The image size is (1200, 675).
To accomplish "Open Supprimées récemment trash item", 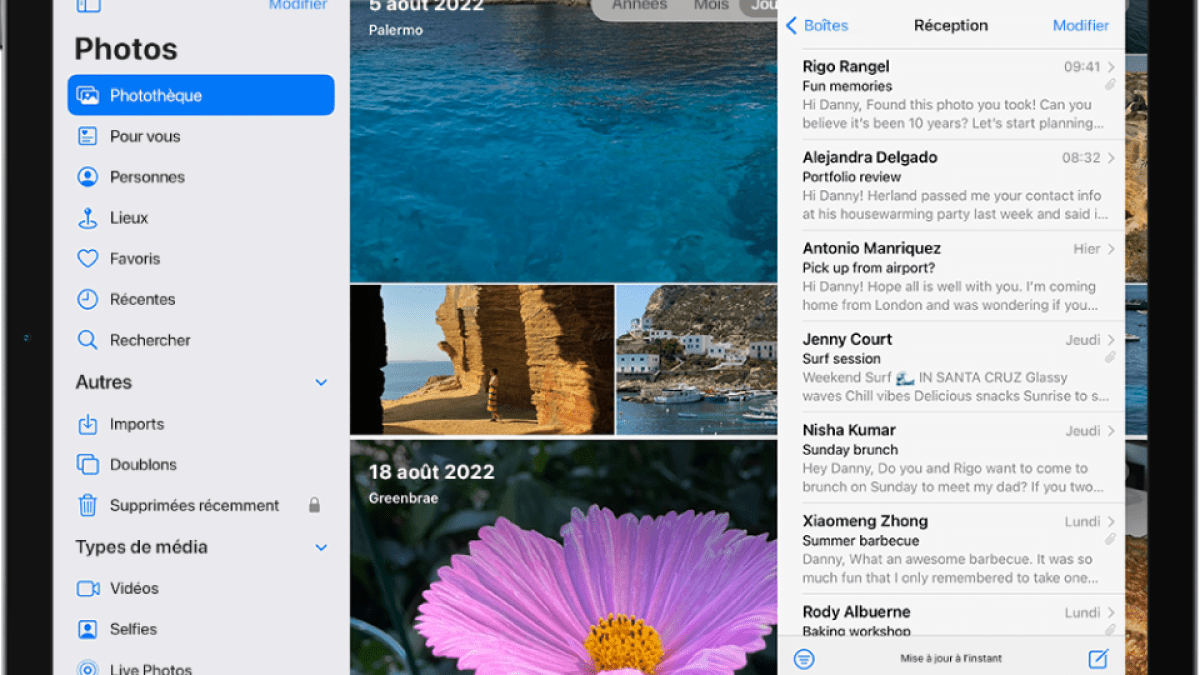I will click(194, 506).
